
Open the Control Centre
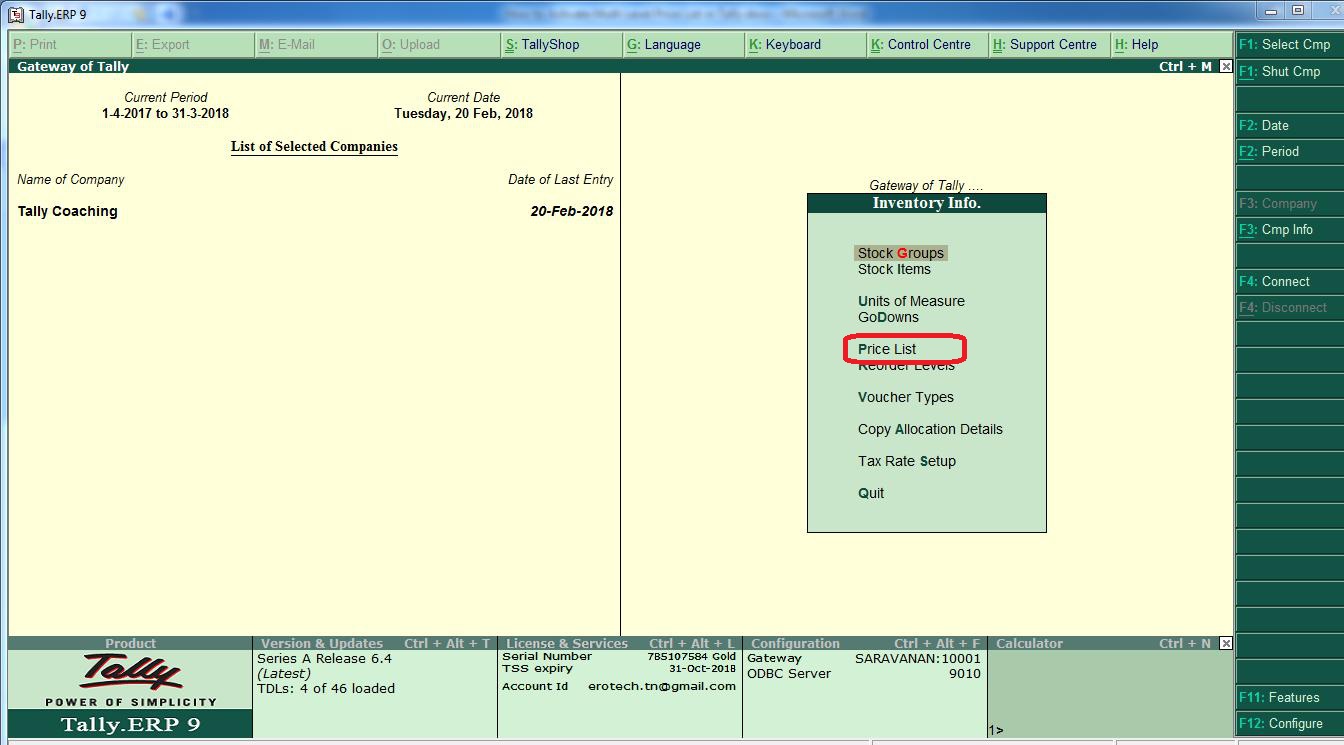click(926, 44)
